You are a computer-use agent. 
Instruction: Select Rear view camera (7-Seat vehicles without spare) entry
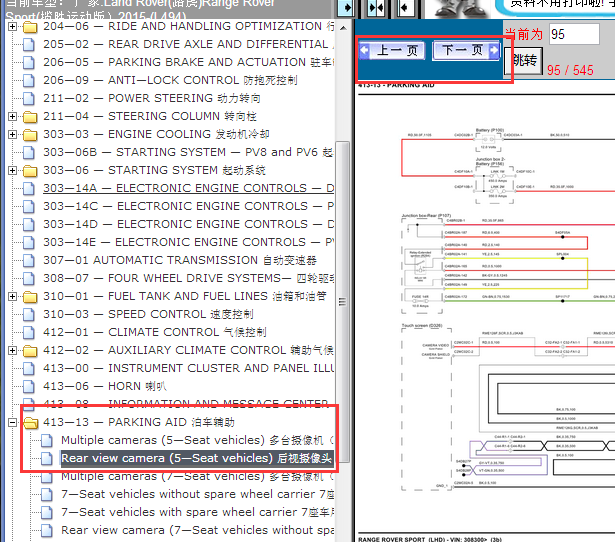coord(197,531)
